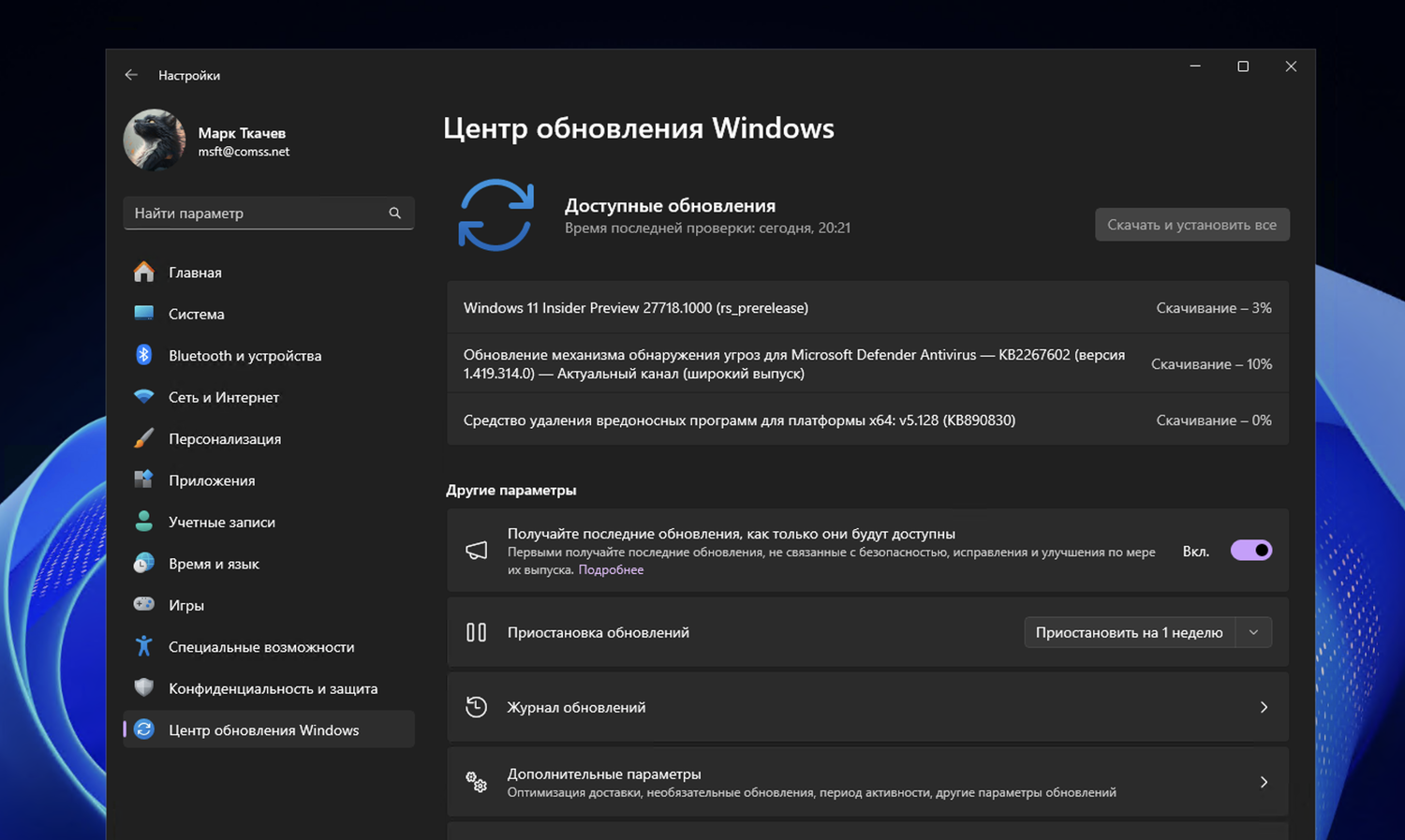Disable receiving latest updates as soon as available
The image size is (1405, 840).
pyautogui.click(x=1251, y=550)
